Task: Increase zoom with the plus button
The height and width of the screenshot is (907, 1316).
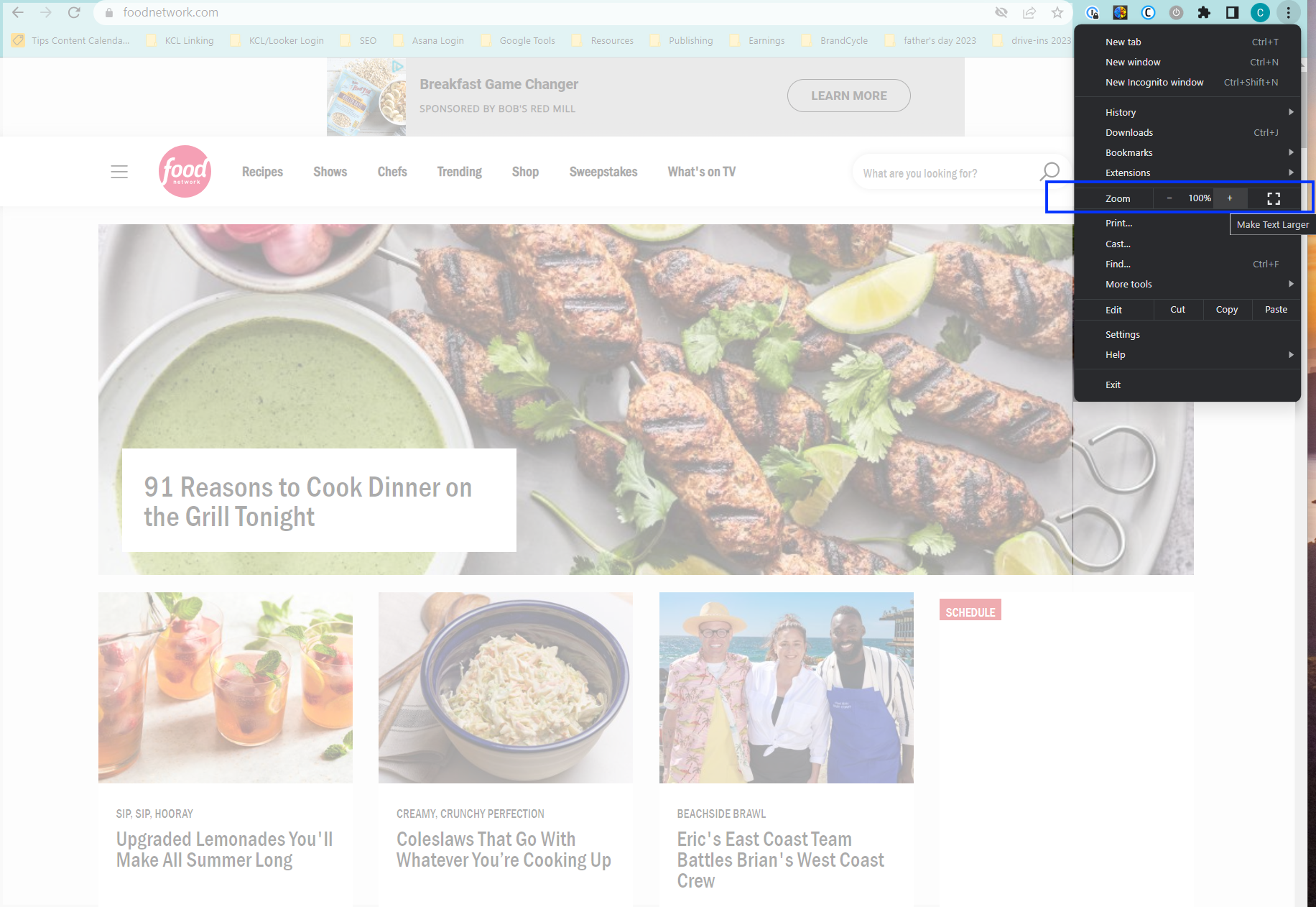Action: click(x=1230, y=198)
